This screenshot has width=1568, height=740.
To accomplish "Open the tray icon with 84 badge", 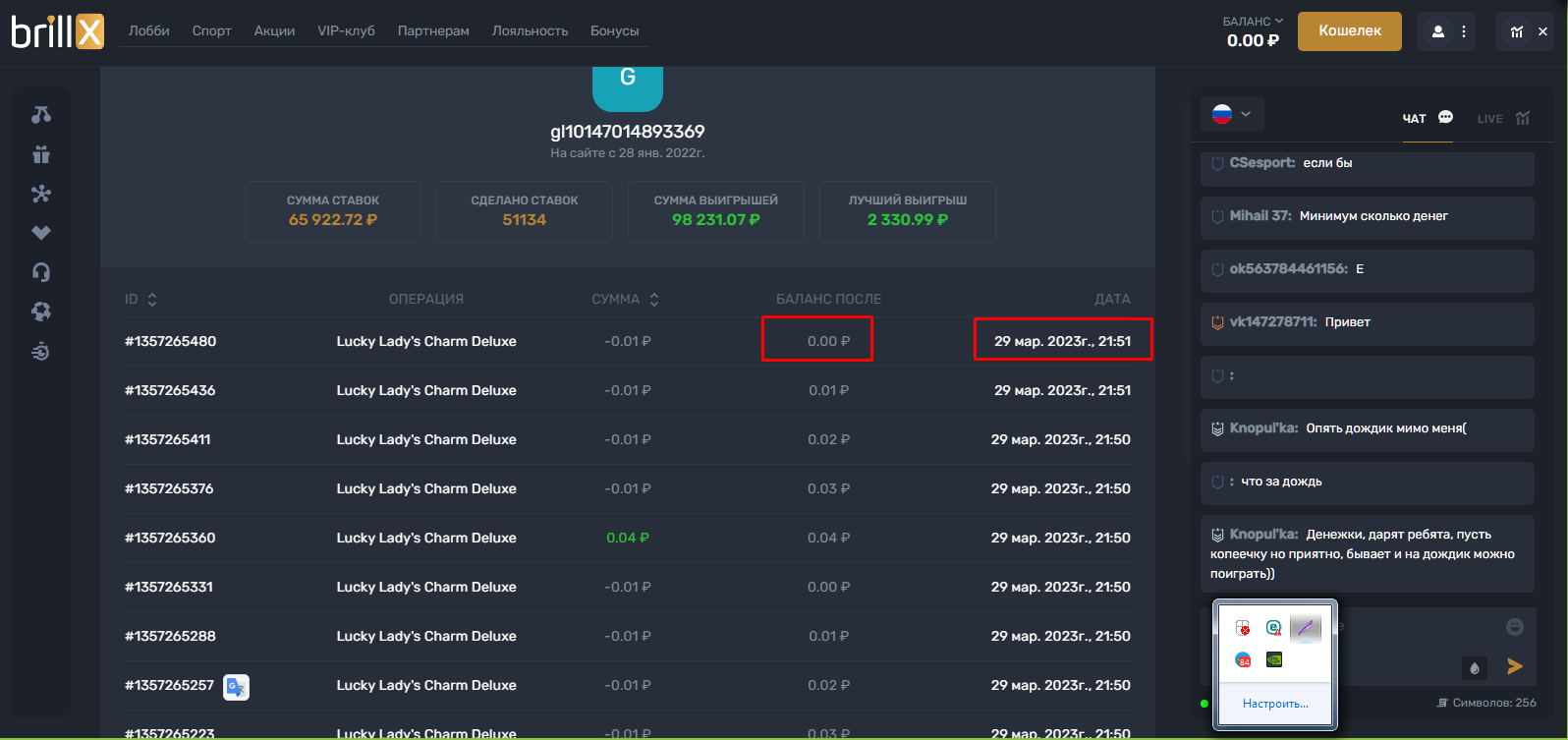I will point(1242,659).
